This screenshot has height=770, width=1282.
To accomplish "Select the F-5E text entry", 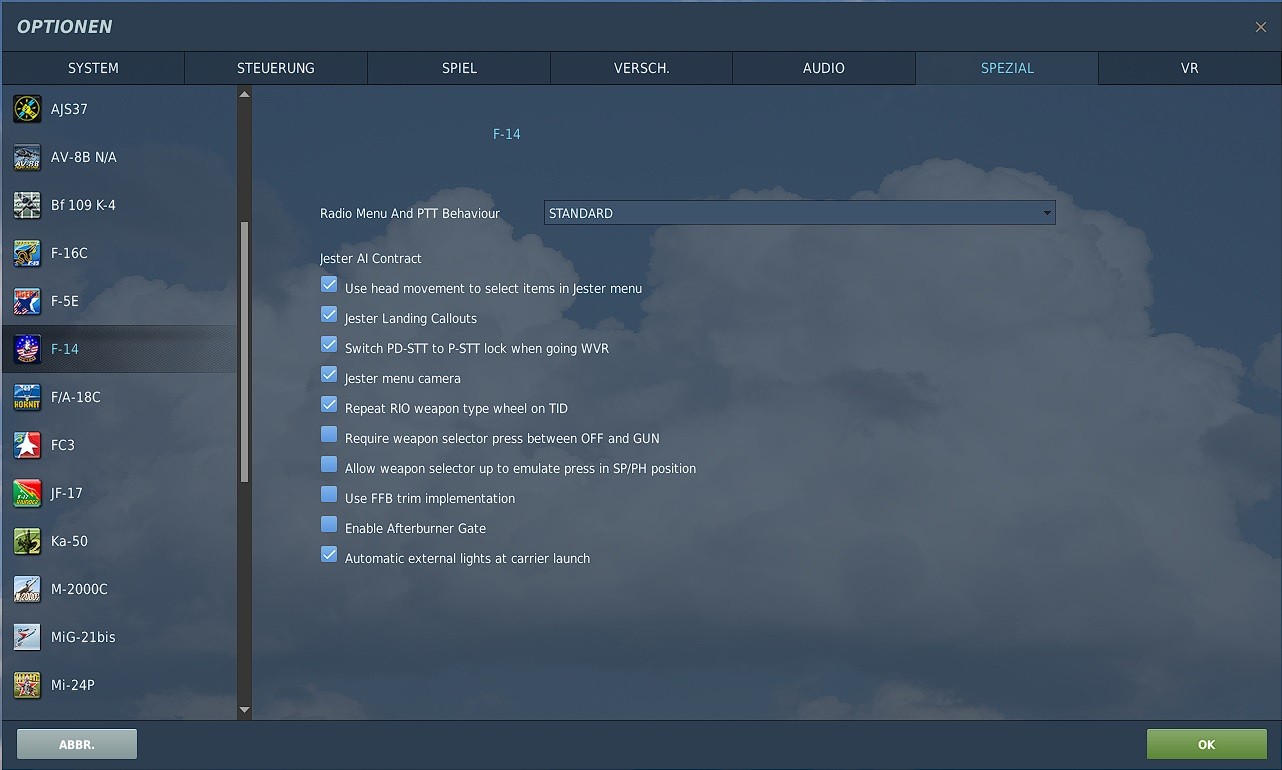I will coord(65,301).
